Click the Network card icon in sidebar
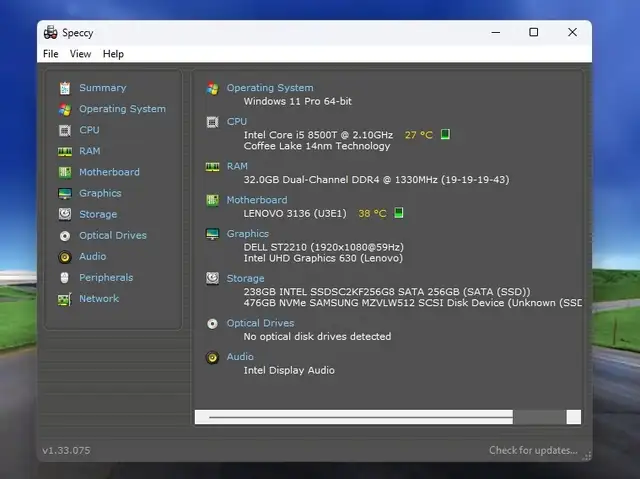The image size is (640, 479). pos(65,299)
